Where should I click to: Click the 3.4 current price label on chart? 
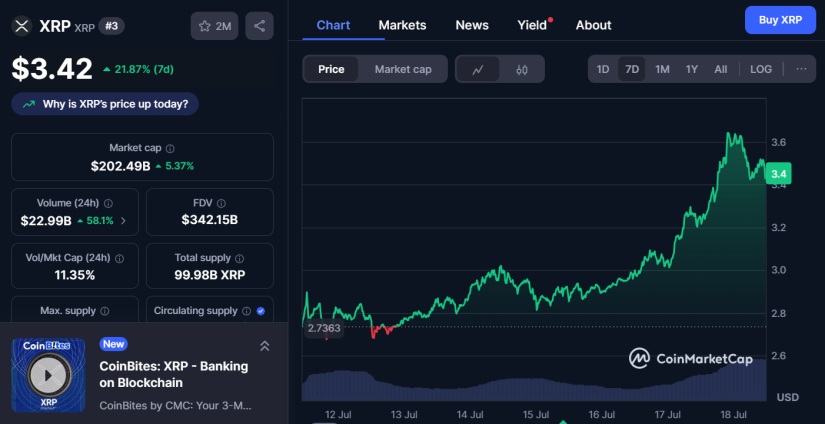tap(778, 174)
